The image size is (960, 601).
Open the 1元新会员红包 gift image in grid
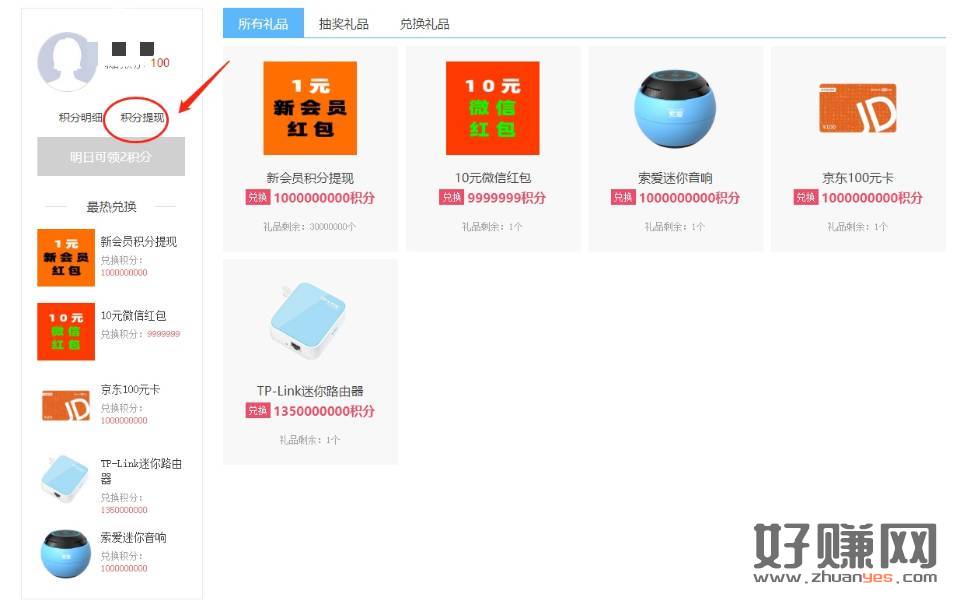pyautogui.click(x=310, y=108)
